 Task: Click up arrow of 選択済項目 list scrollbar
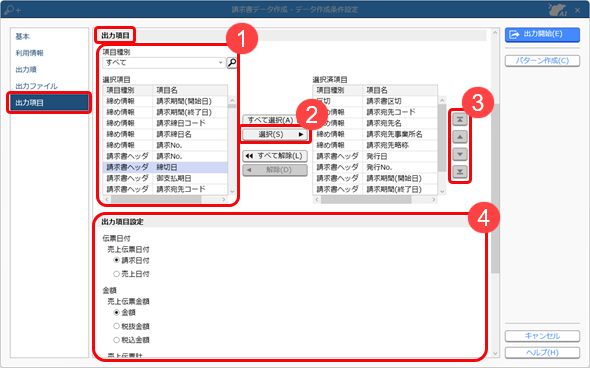tap(442, 100)
